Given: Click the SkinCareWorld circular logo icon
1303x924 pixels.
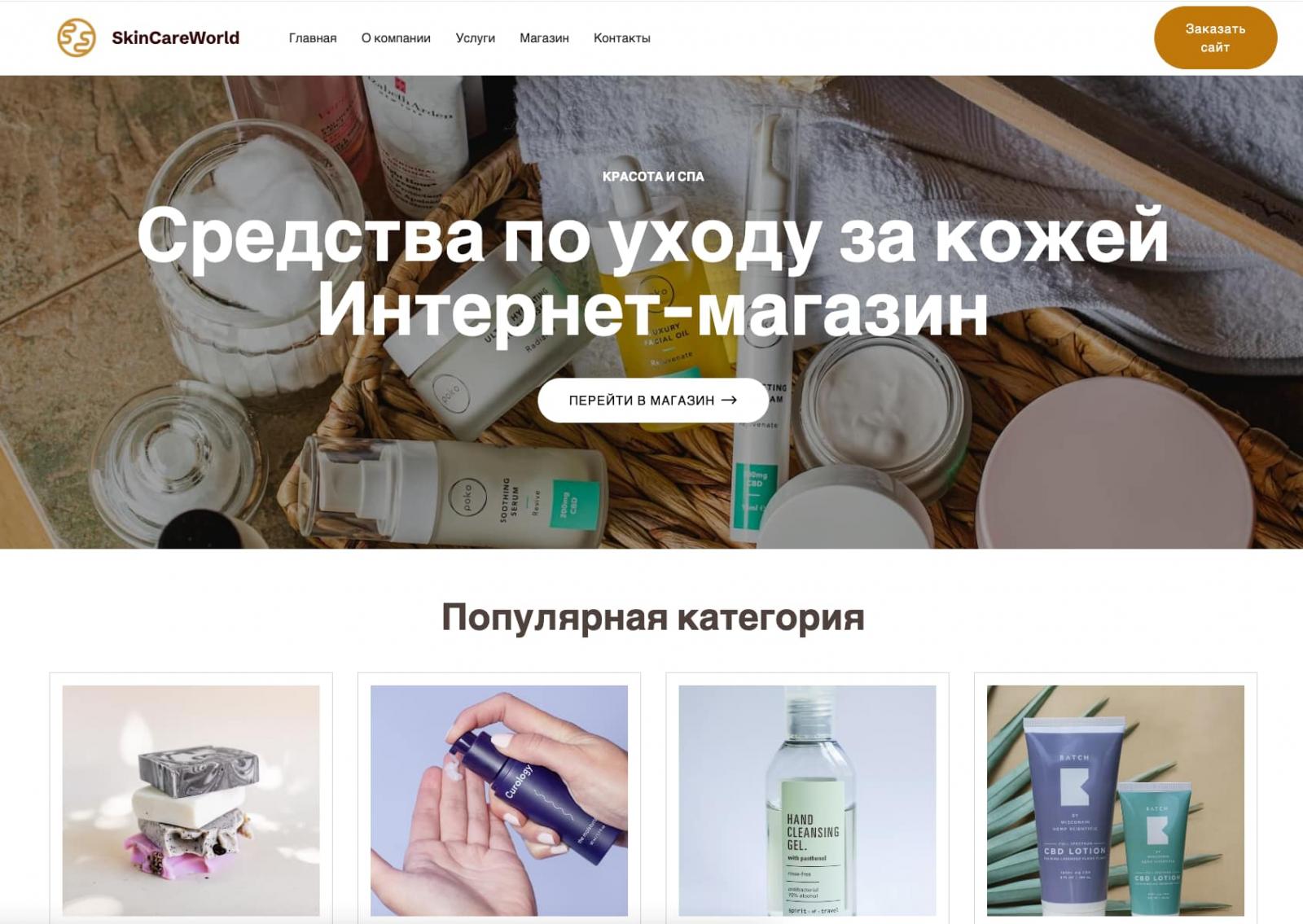Looking at the screenshot, I should pos(77,37).
